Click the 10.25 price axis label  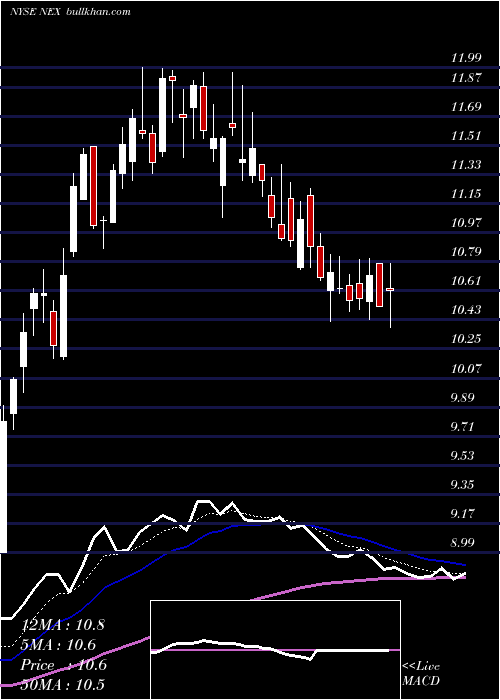click(466, 339)
